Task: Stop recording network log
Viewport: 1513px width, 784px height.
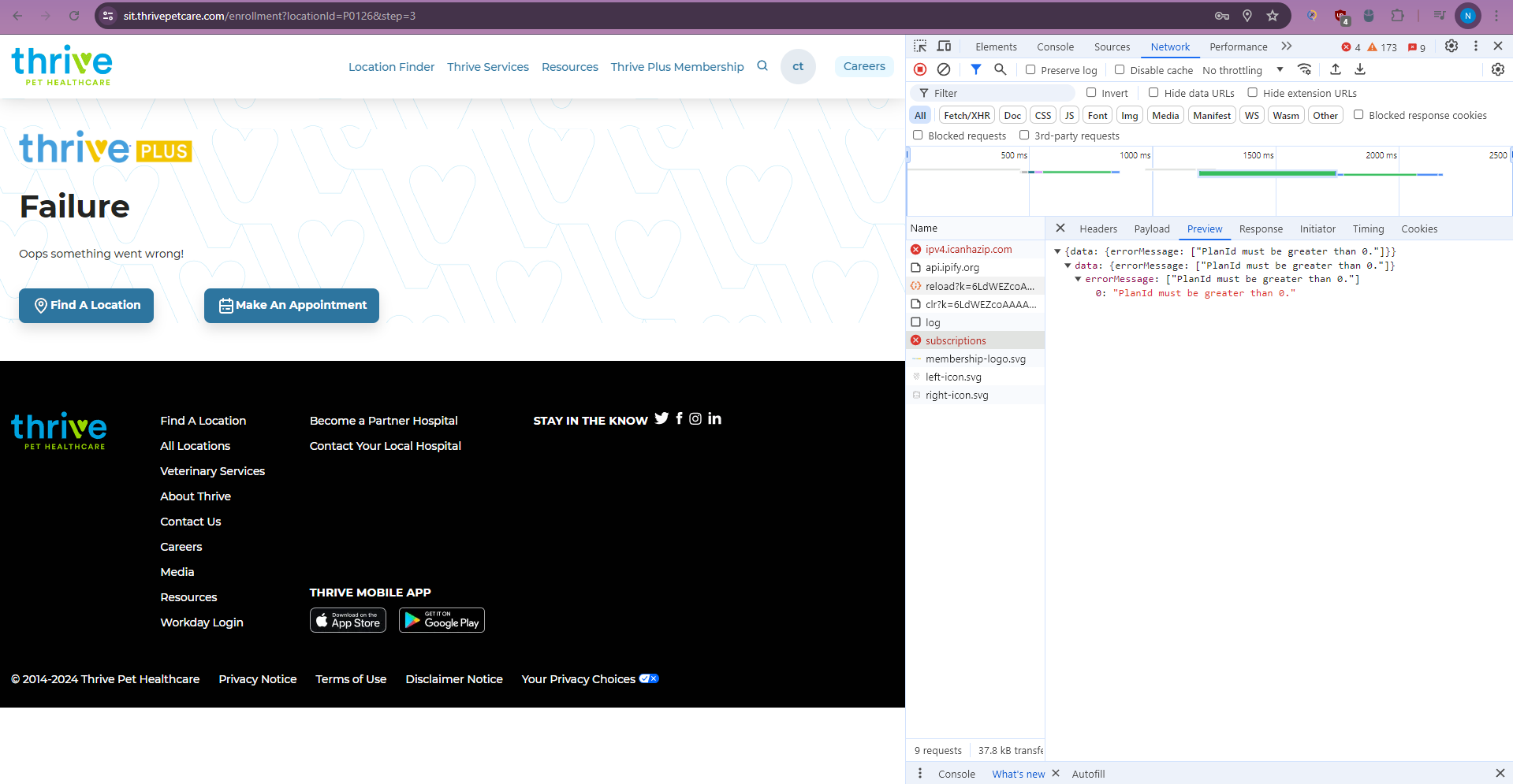Action: (920, 69)
